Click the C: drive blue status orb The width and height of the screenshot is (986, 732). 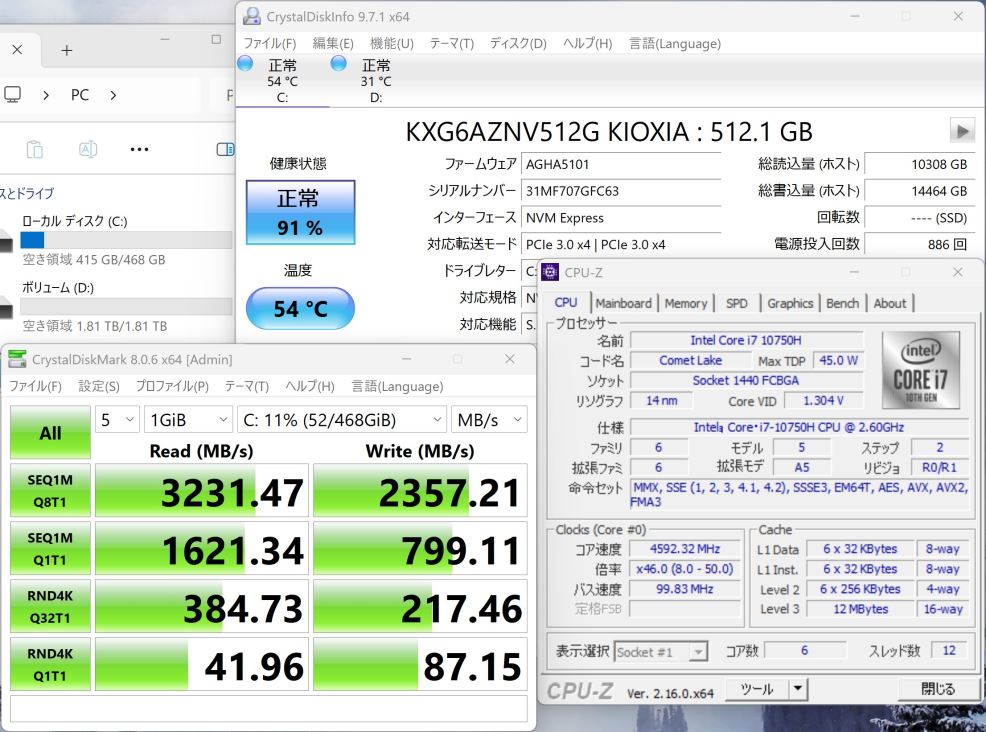tap(245, 64)
